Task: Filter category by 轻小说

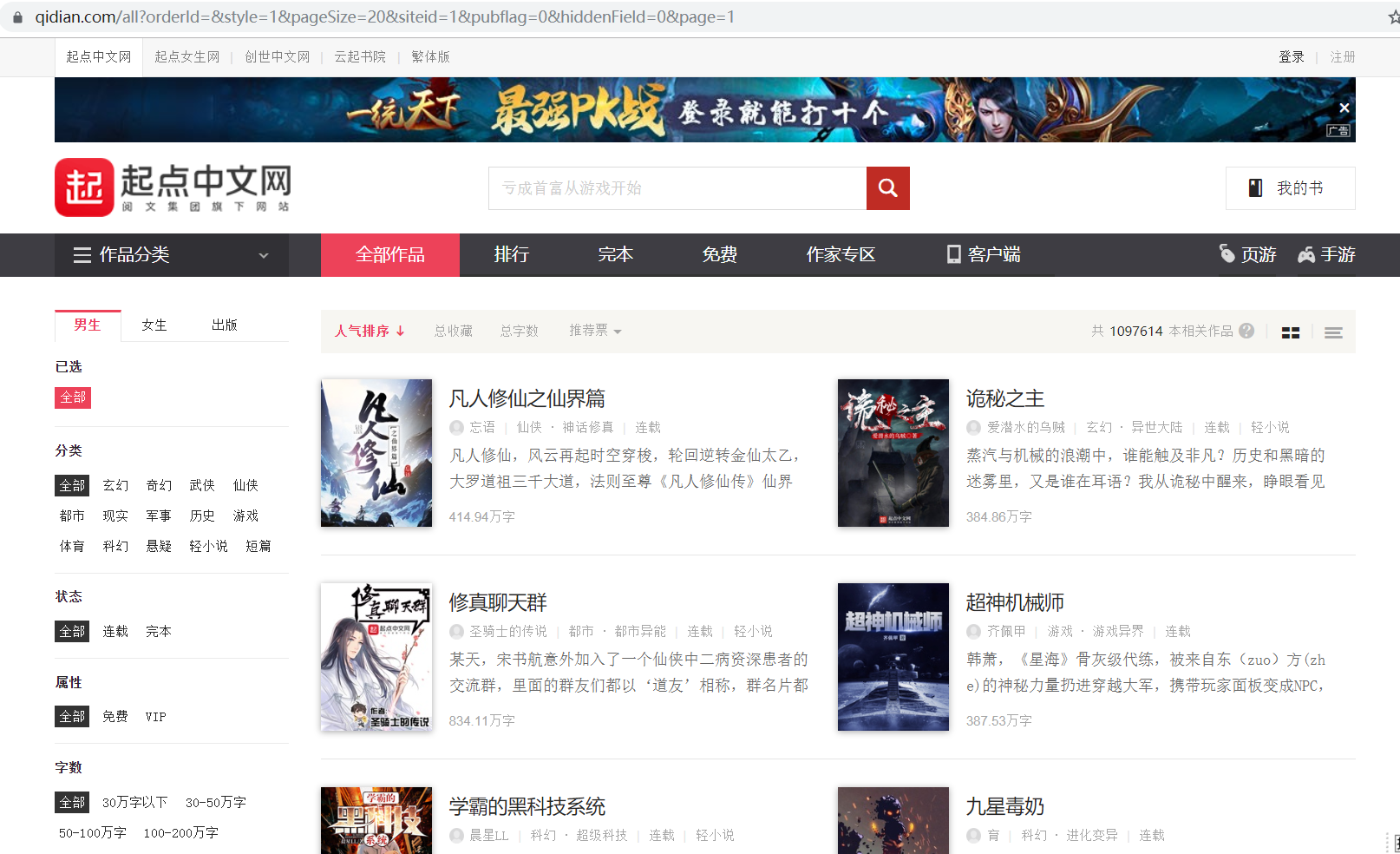Action: (208, 546)
